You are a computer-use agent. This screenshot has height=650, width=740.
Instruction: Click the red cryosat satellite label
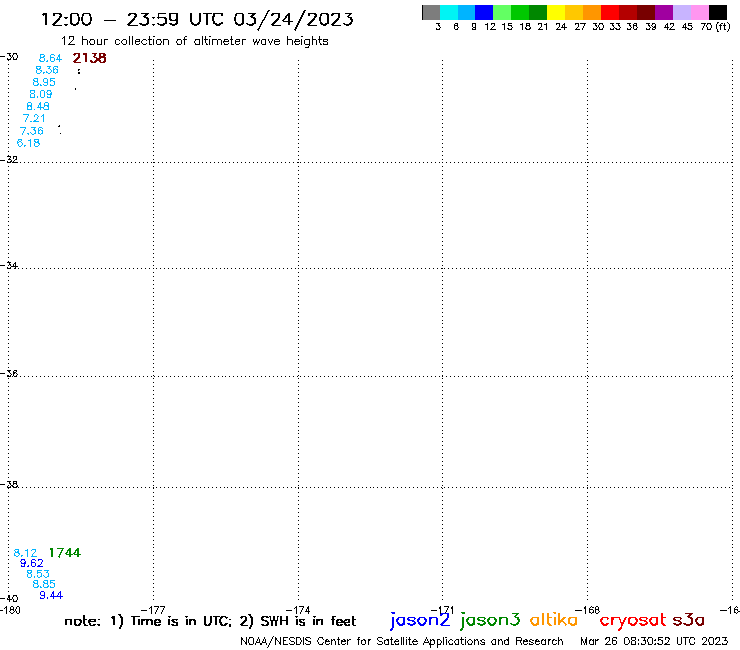[633, 620]
